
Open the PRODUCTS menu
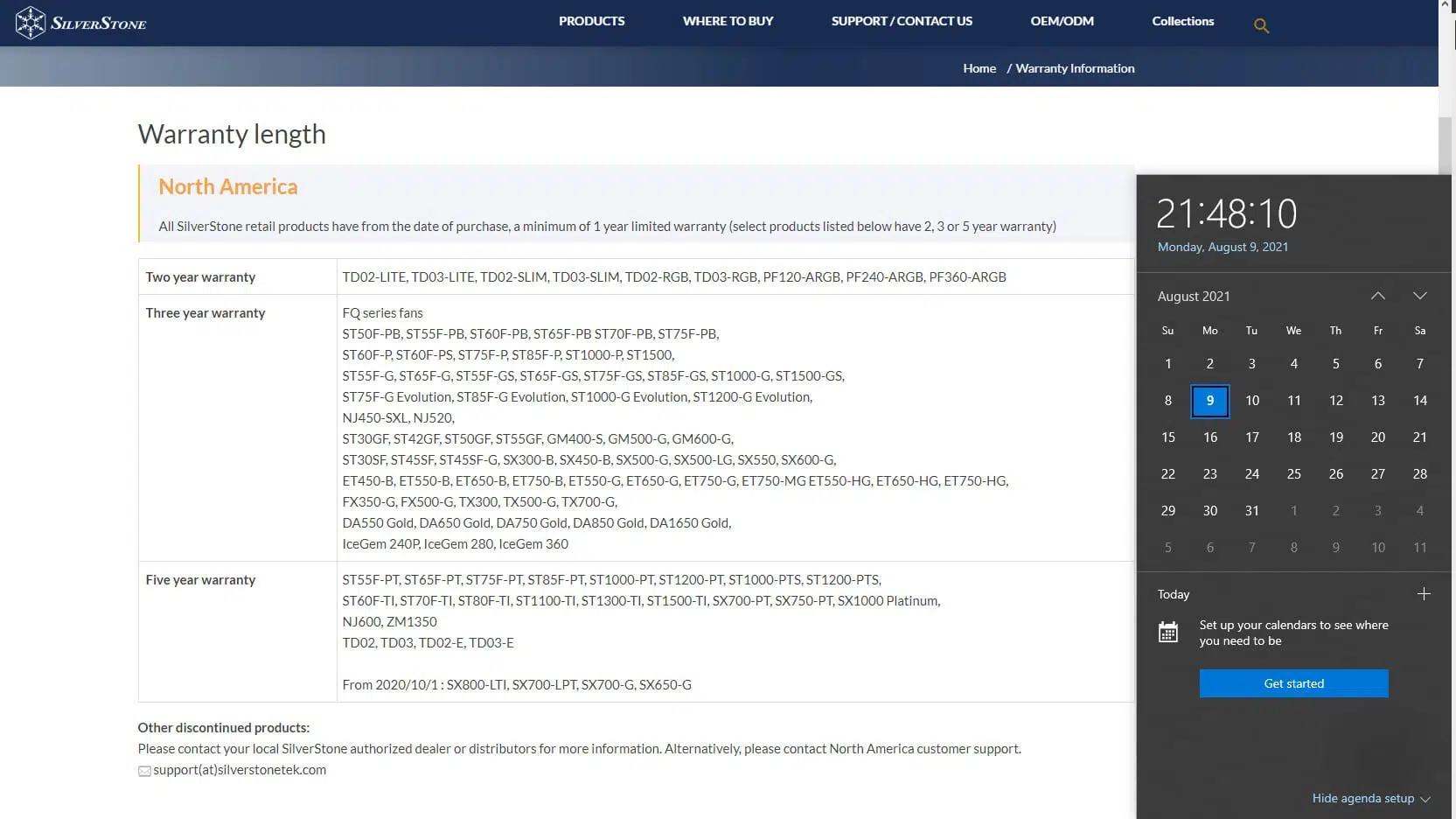point(592,21)
